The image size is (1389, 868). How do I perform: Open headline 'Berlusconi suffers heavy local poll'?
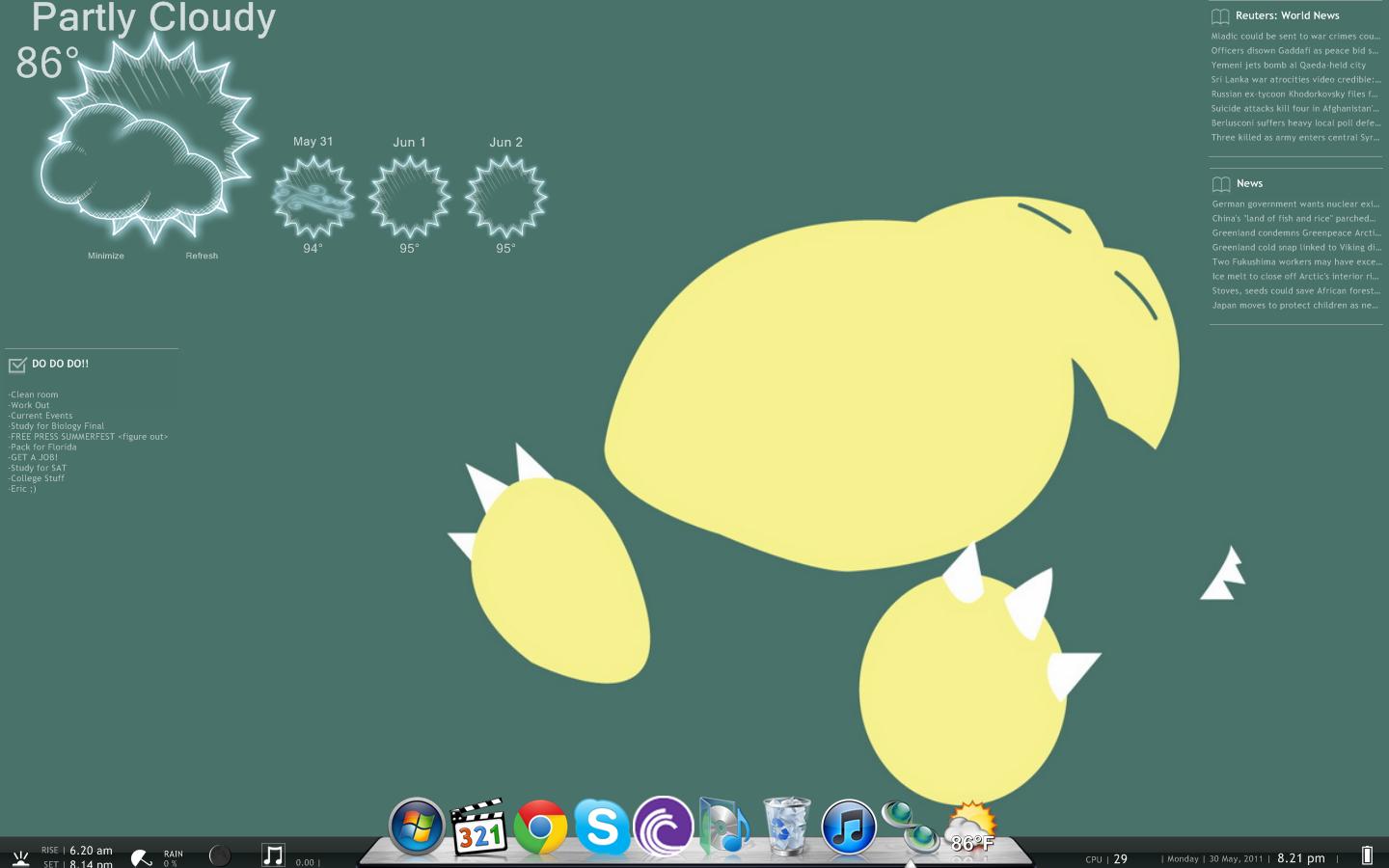point(1295,123)
